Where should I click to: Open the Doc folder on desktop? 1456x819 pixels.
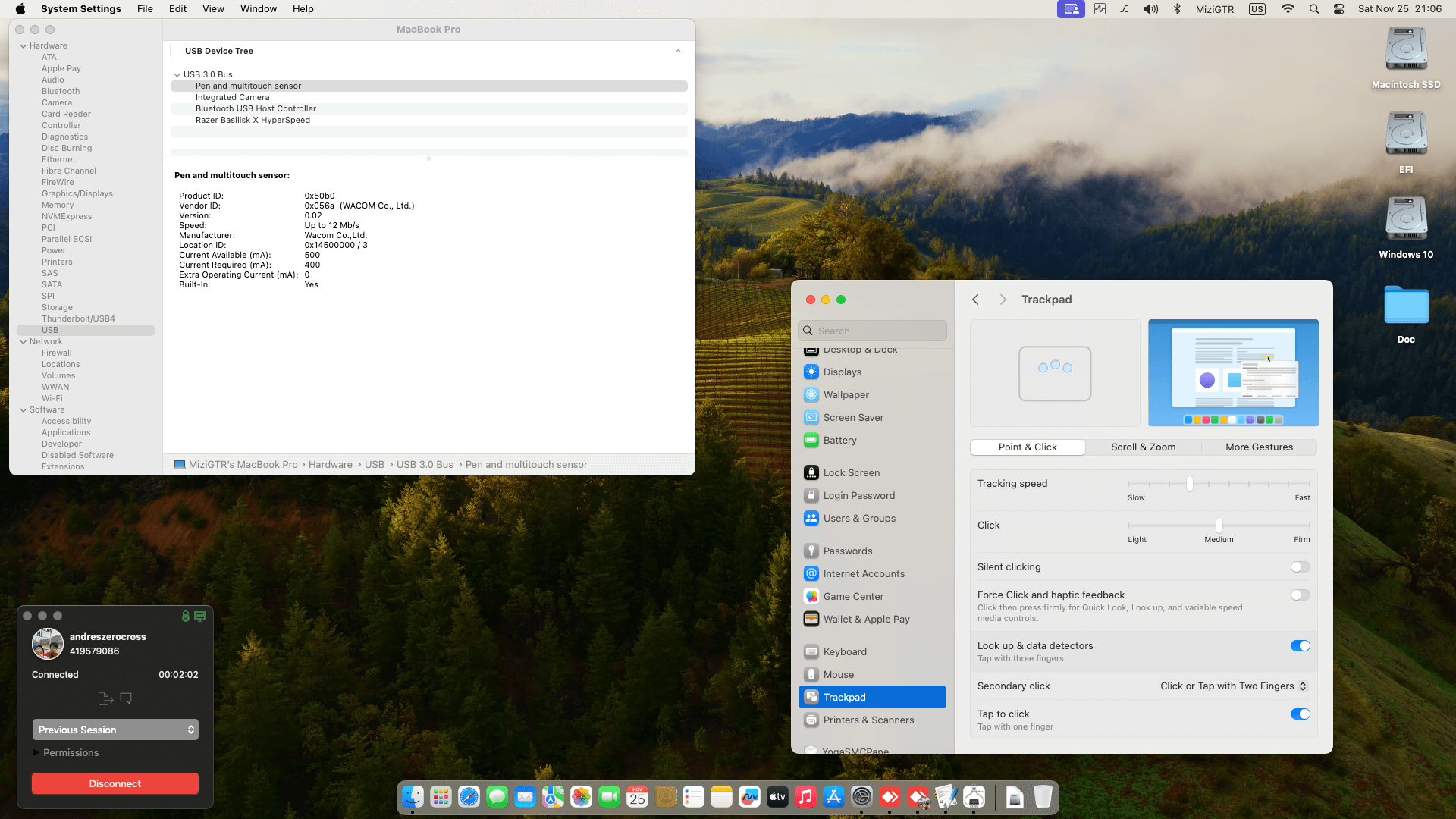tap(1406, 314)
